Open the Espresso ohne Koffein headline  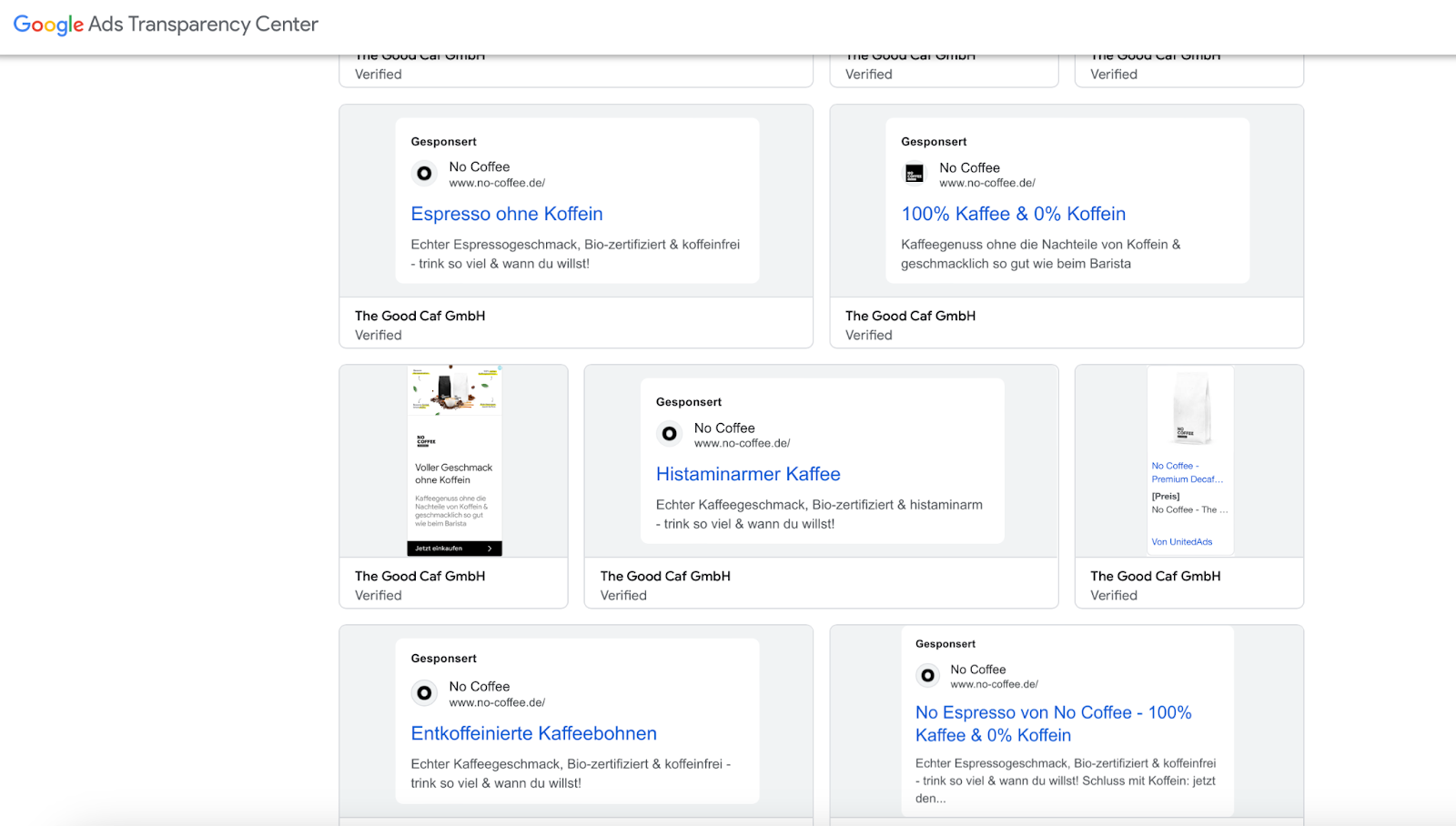click(x=507, y=214)
